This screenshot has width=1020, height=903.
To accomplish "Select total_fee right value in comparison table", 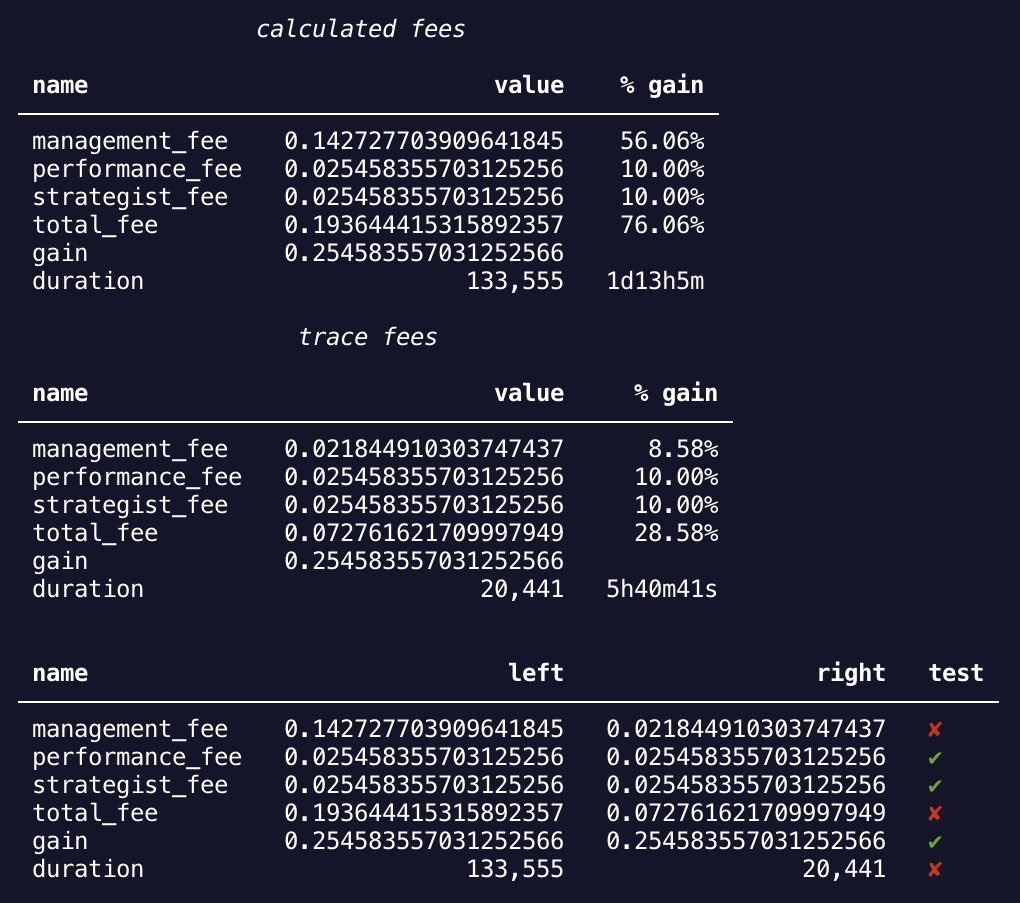I will [x=746, y=813].
